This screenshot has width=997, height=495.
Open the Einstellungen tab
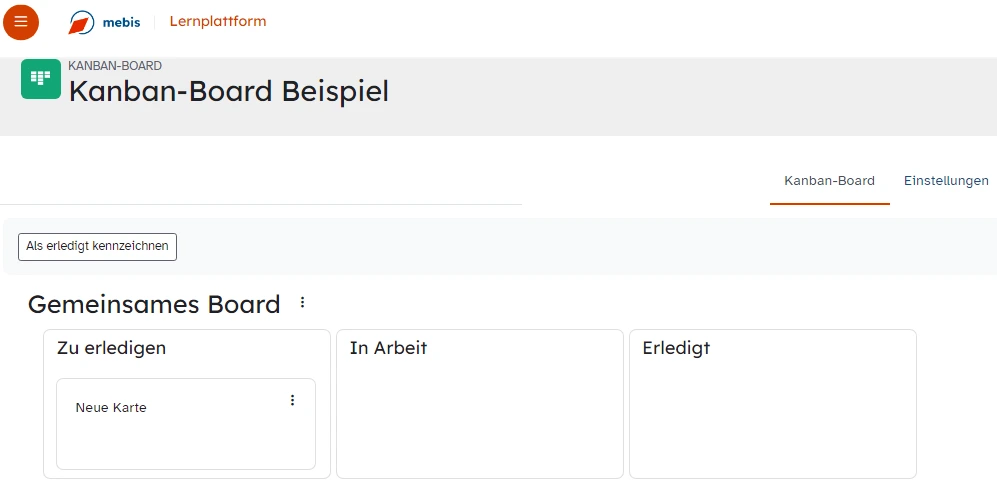pyautogui.click(x=945, y=181)
